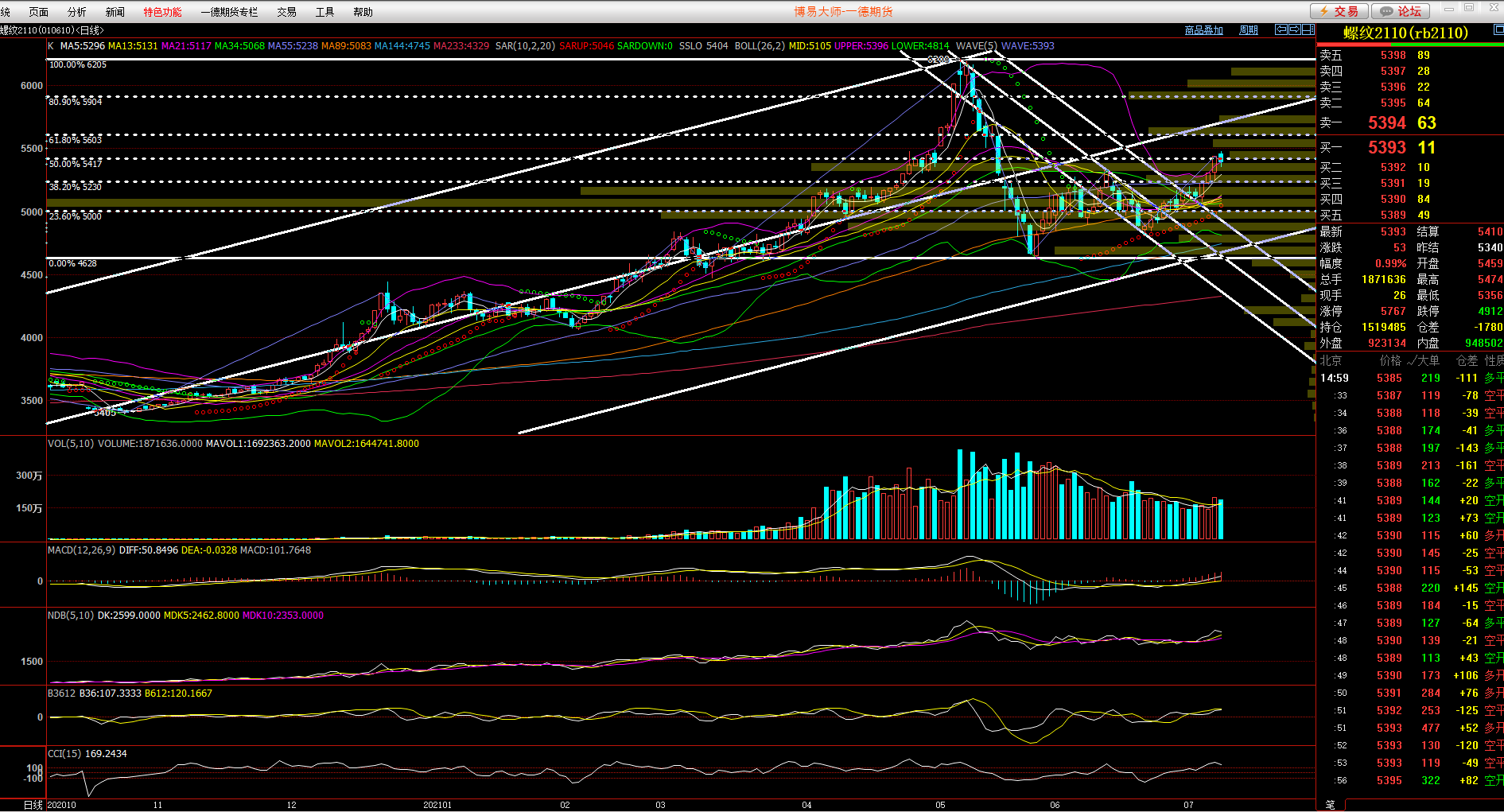
Task: Open the 一德期货专栏 menu
Action: pos(229,12)
